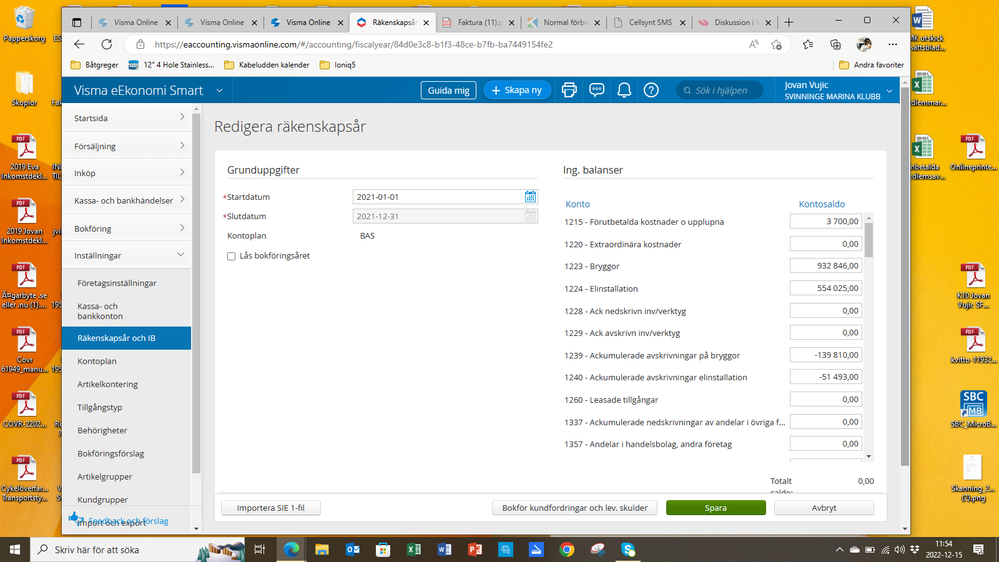
Task: Open Andra favoriter folder
Action: coord(872,65)
